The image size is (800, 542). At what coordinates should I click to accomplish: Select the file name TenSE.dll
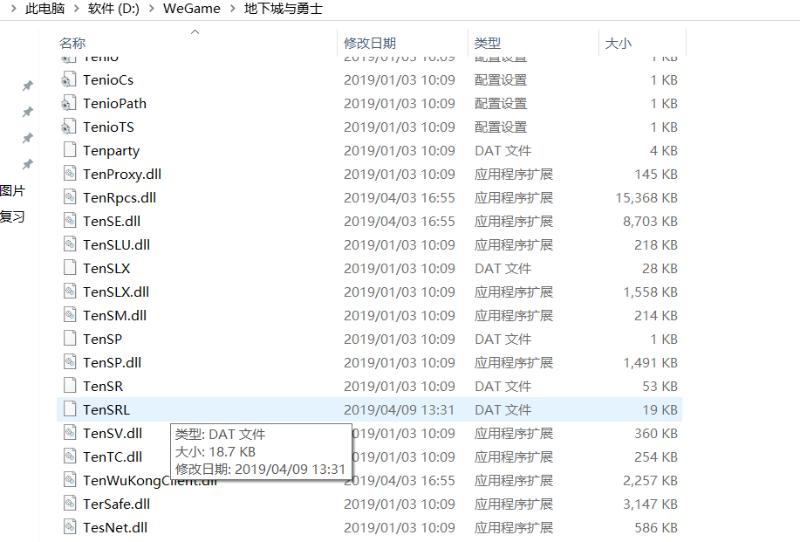coord(112,221)
